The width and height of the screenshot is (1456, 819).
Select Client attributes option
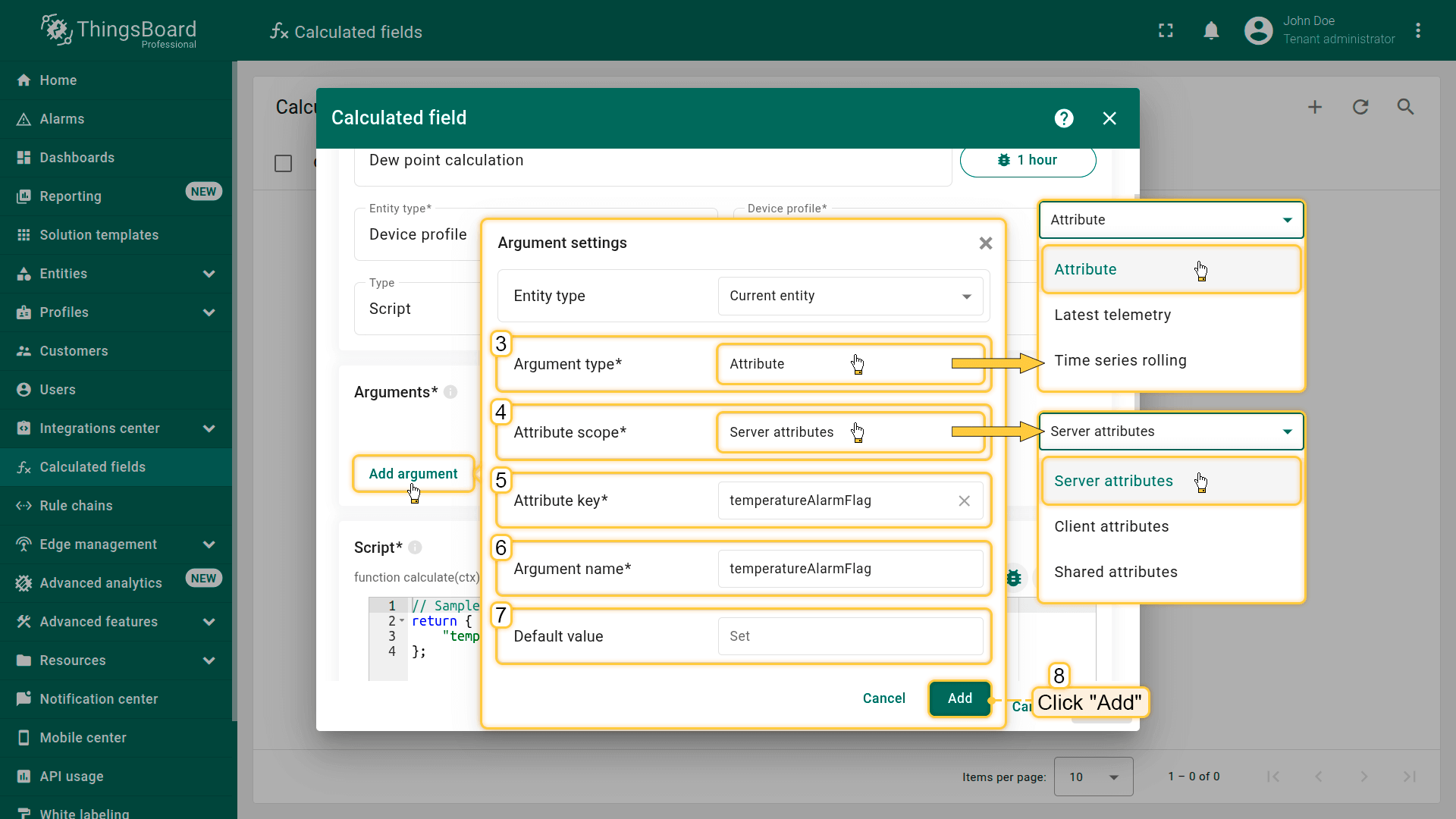tap(1111, 526)
